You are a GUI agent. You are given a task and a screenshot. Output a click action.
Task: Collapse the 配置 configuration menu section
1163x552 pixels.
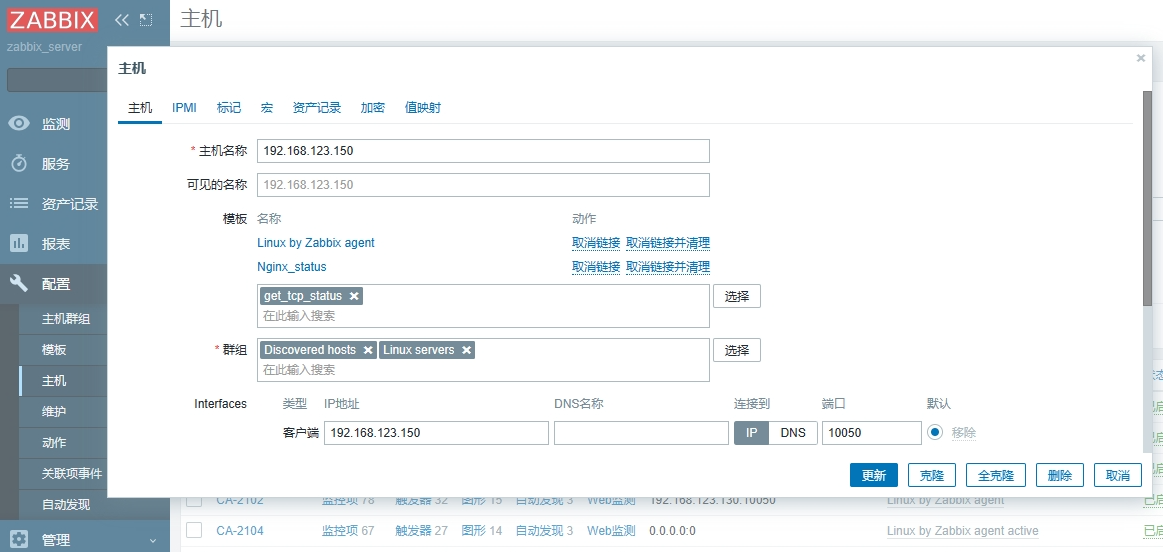pos(85,284)
